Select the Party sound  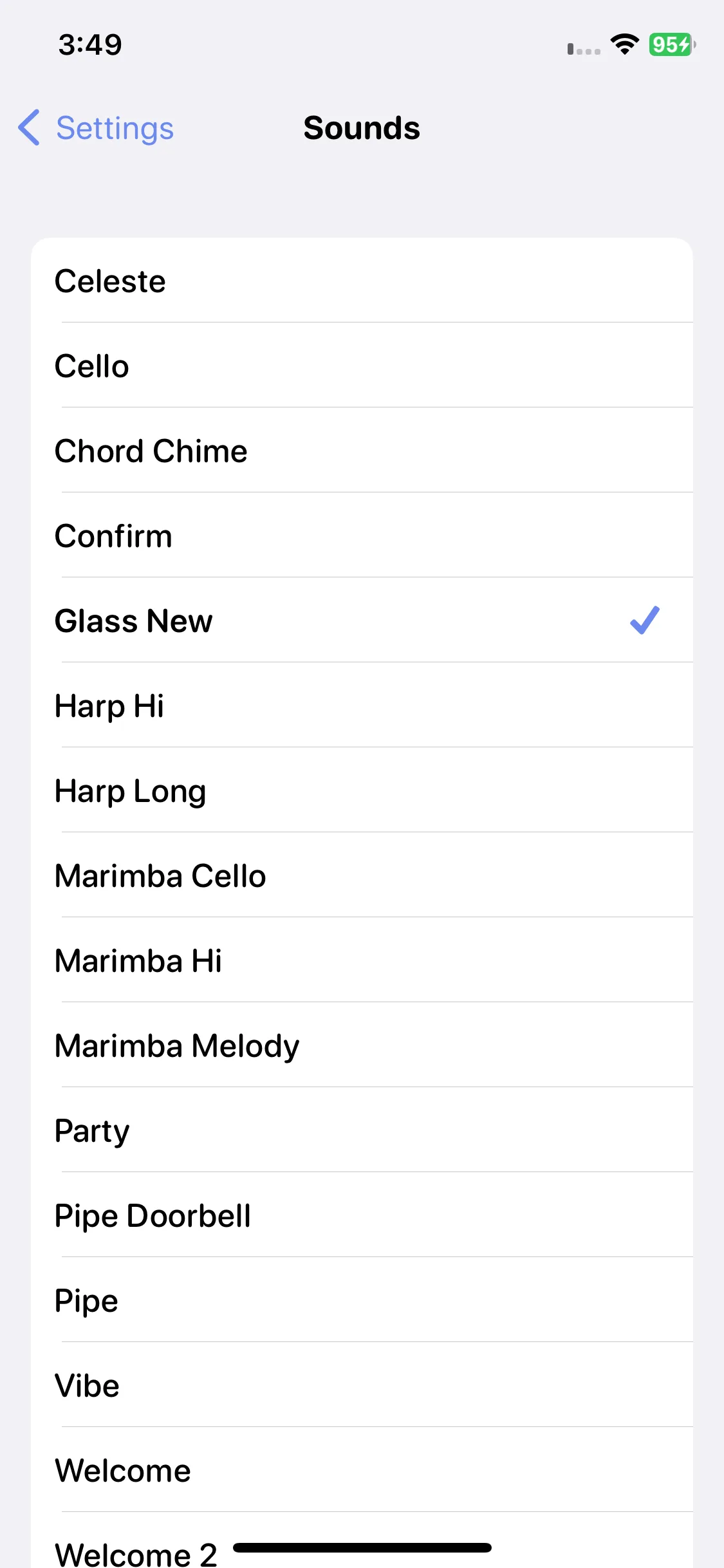tap(362, 1130)
